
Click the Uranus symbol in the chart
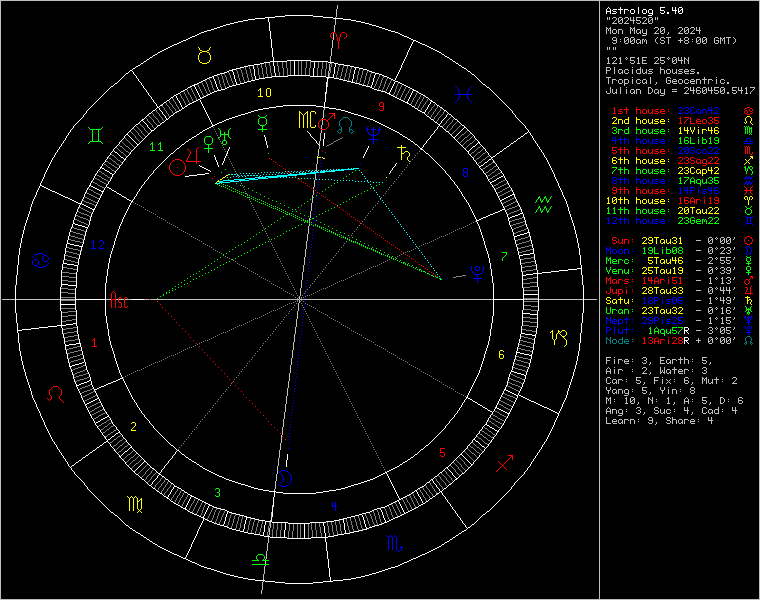point(225,137)
